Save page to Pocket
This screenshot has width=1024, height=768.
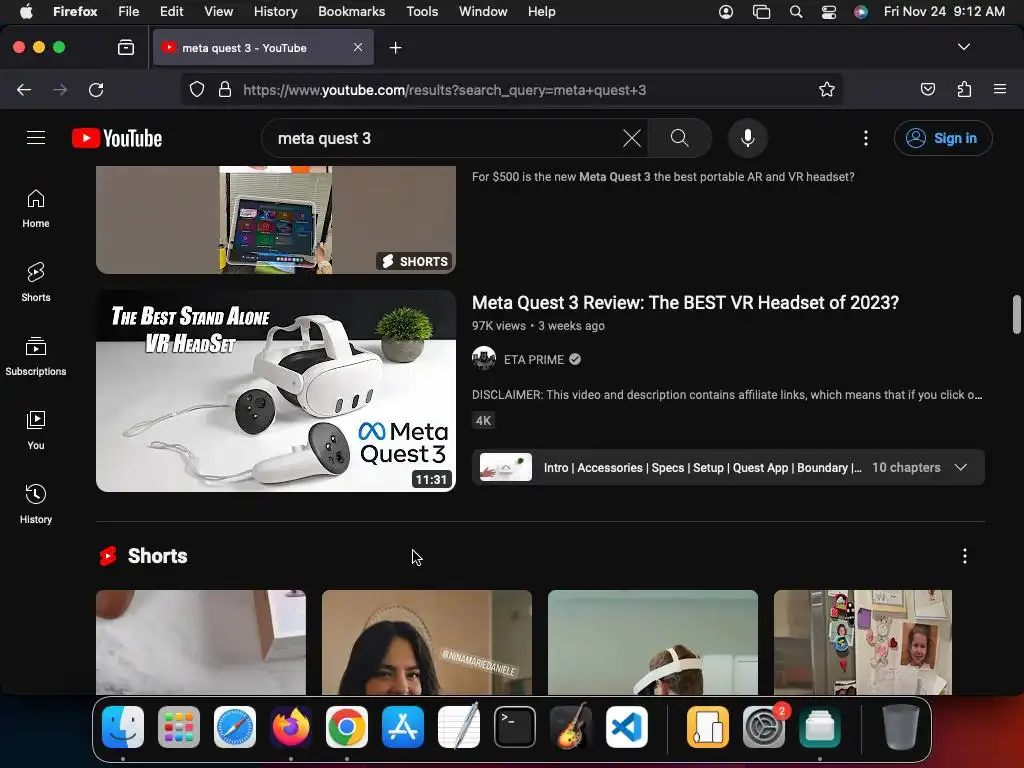click(928, 89)
